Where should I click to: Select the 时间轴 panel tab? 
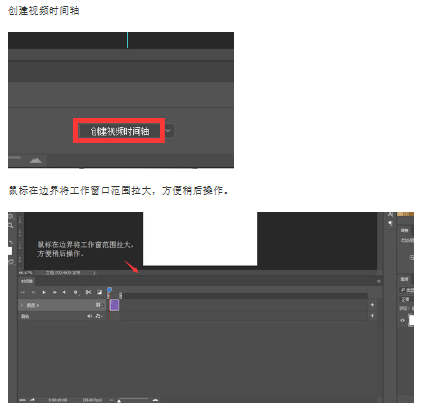[27, 281]
